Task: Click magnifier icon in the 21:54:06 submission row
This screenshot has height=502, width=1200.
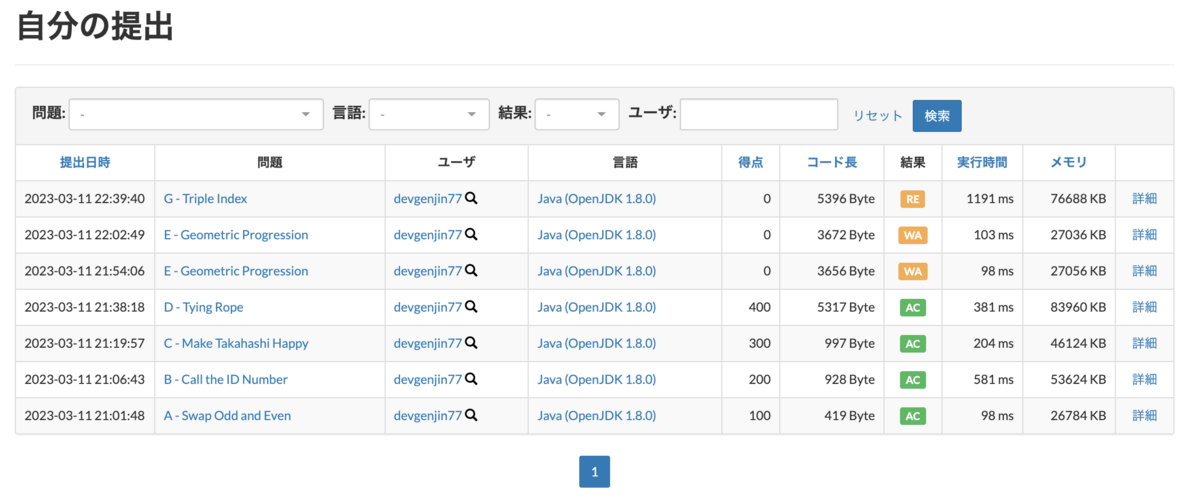Action: (x=471, y=271)
